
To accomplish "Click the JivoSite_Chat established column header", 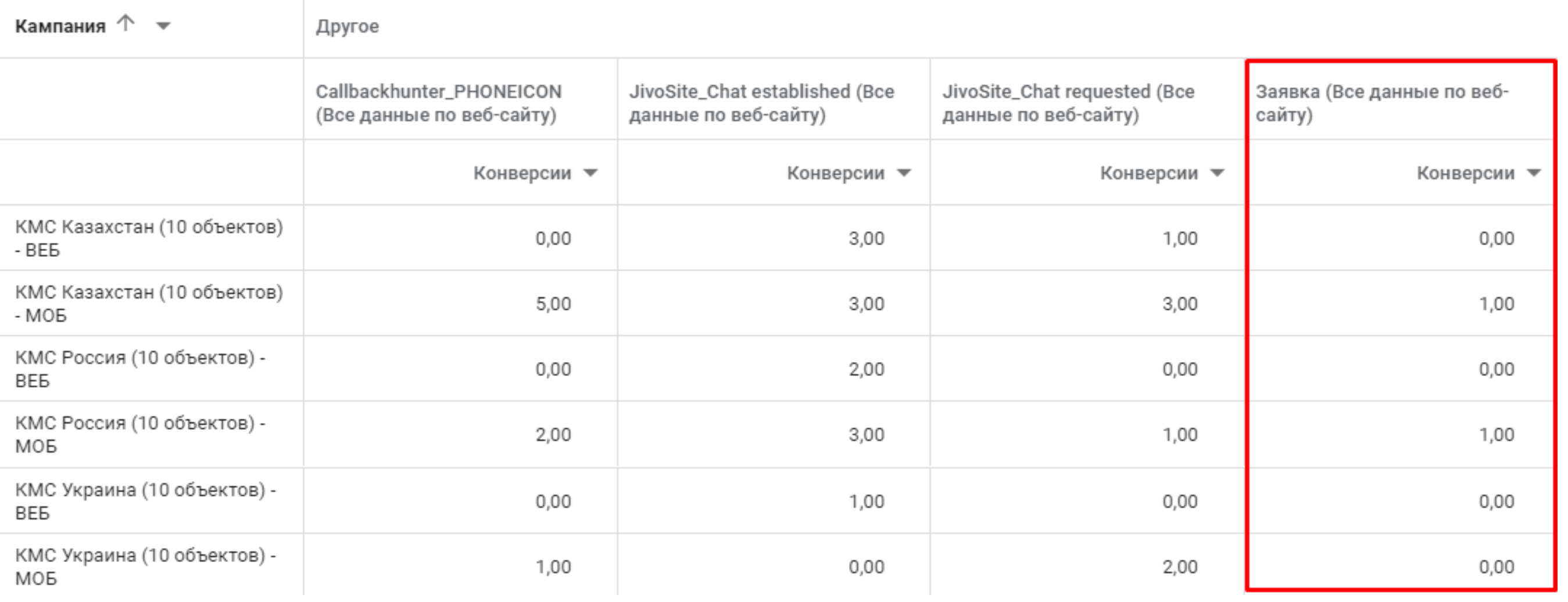I will [x=761, y=103].
